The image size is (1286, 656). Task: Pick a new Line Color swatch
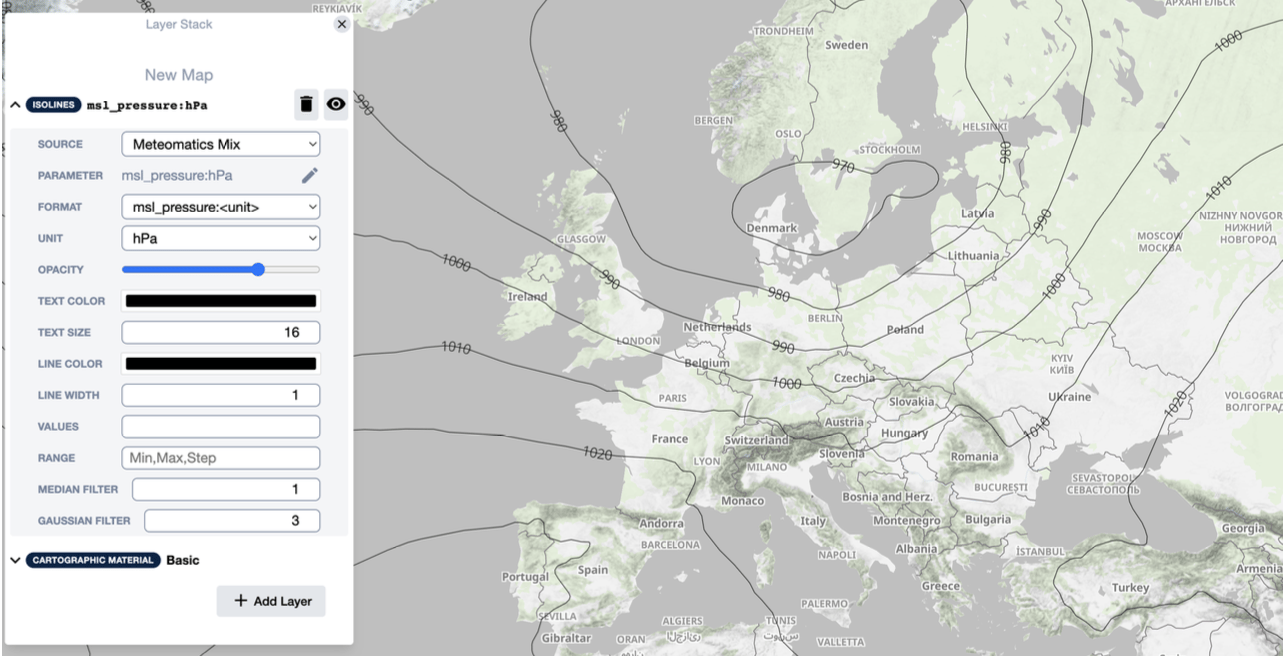click(x=220, y=364)
